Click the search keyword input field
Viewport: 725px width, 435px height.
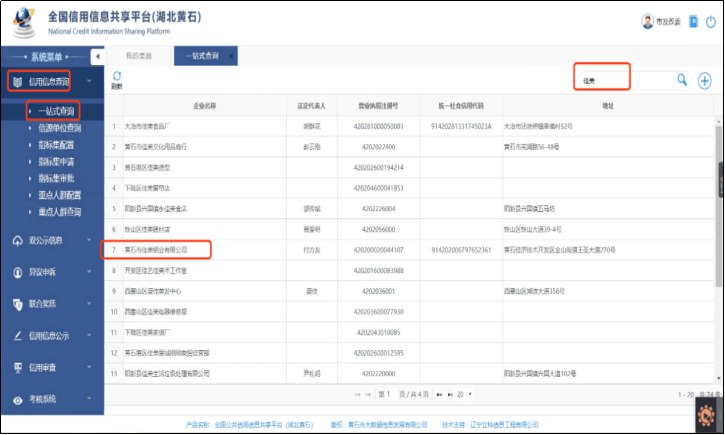tap(625, 80)
